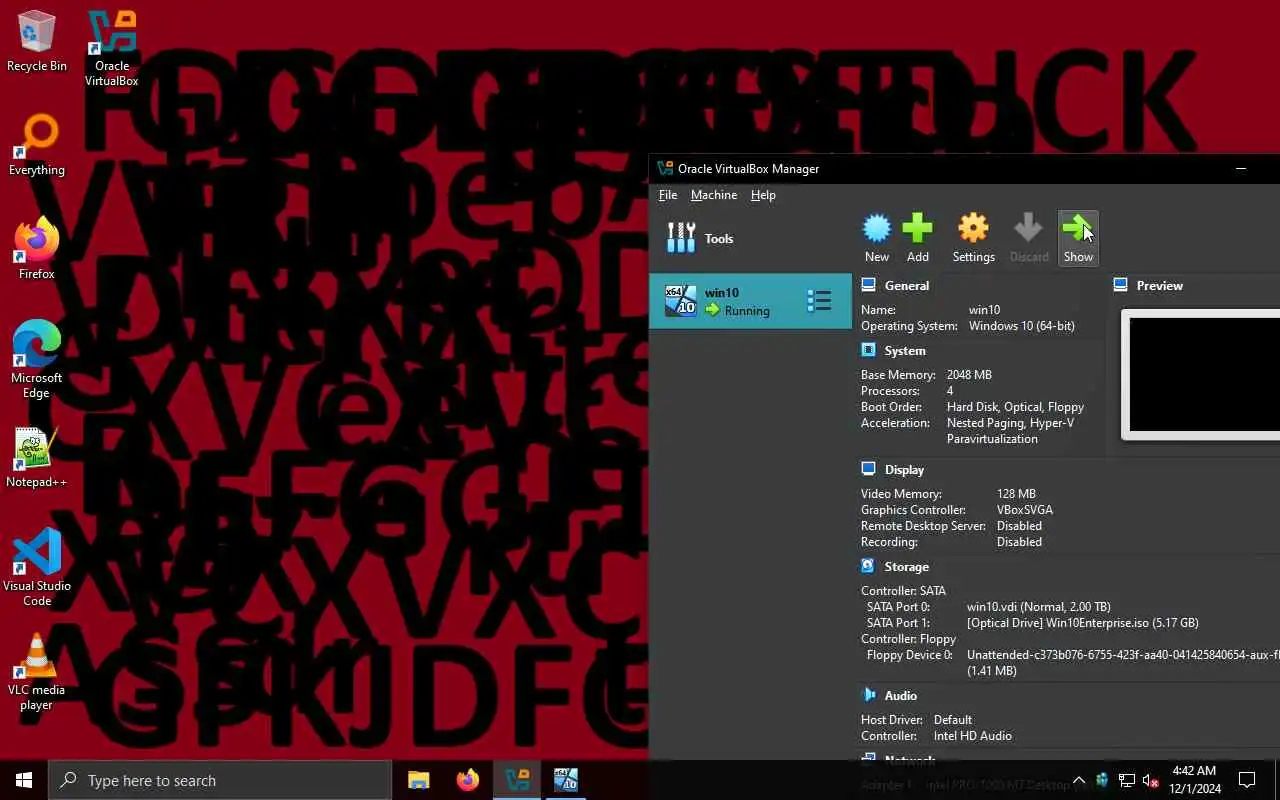Click the Audio speaker section icon
The height and width of the screenshot is (800, 1280).
tap(868, 695)
